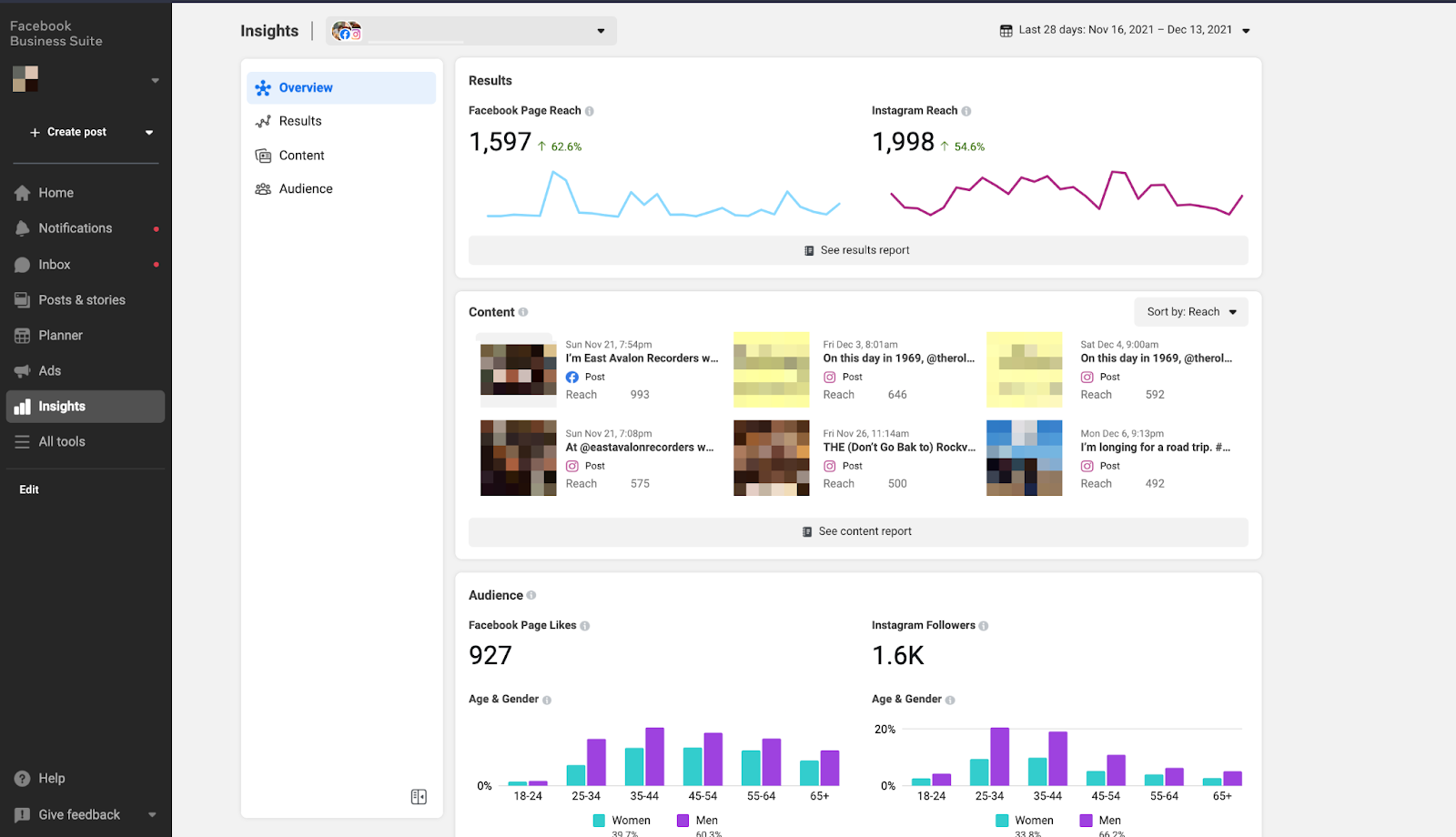Image resolution: width=1456 pixels, height=837 pixels.
Task: Expand the Create post dropdown arrow
Action: [148, 132]
